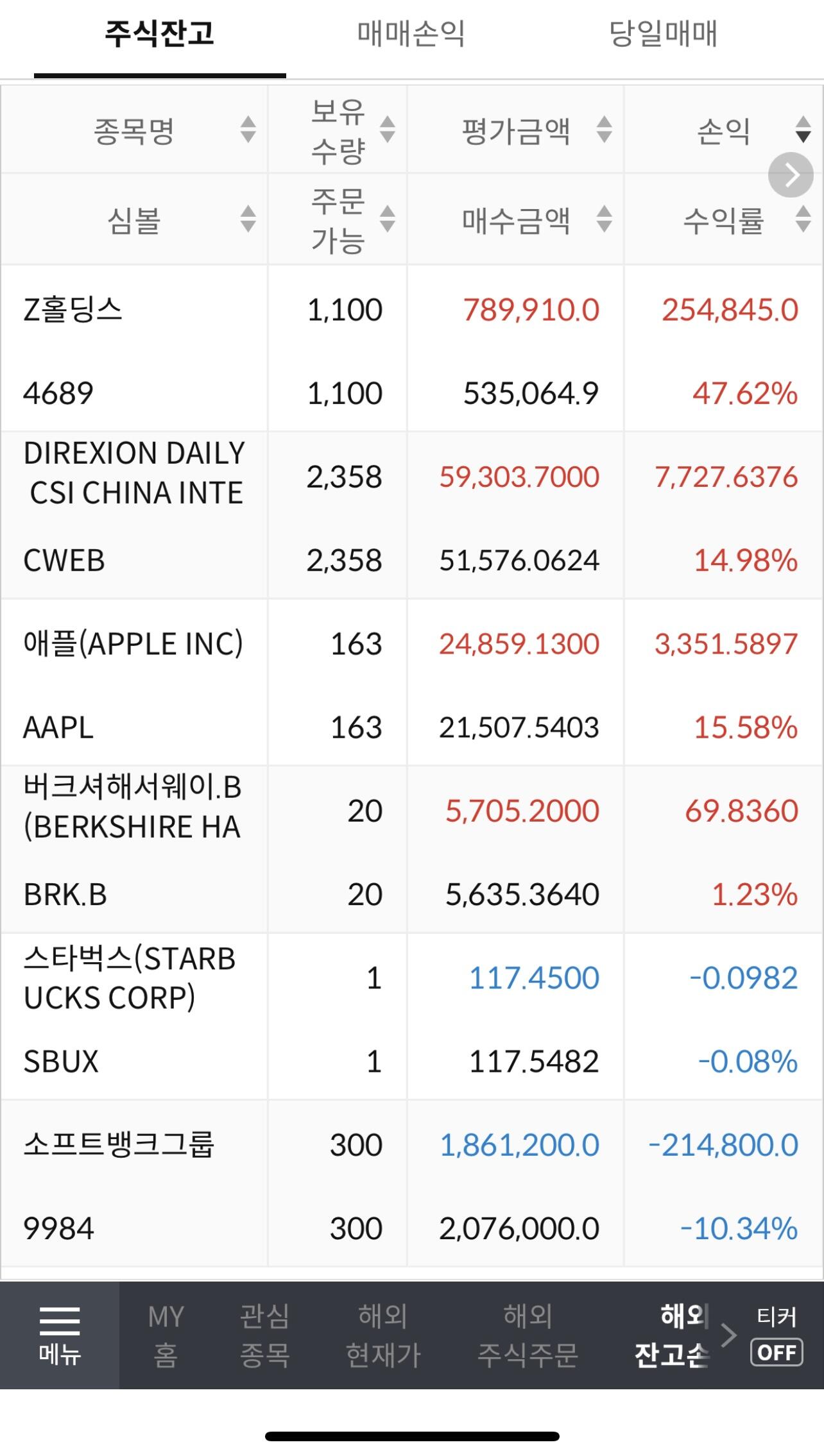Open 해외 주식주문 page
Image resolution: width=824 pixels, height=1456 pixels.
(x=528, y=1336)
